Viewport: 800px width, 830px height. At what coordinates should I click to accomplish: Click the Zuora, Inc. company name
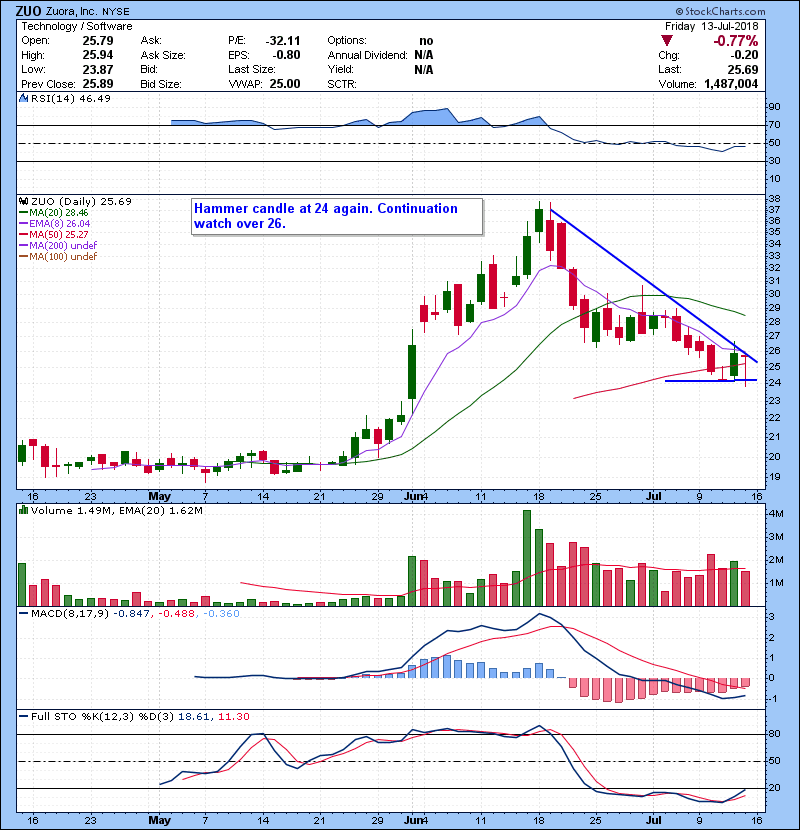(x=71, y=11)
